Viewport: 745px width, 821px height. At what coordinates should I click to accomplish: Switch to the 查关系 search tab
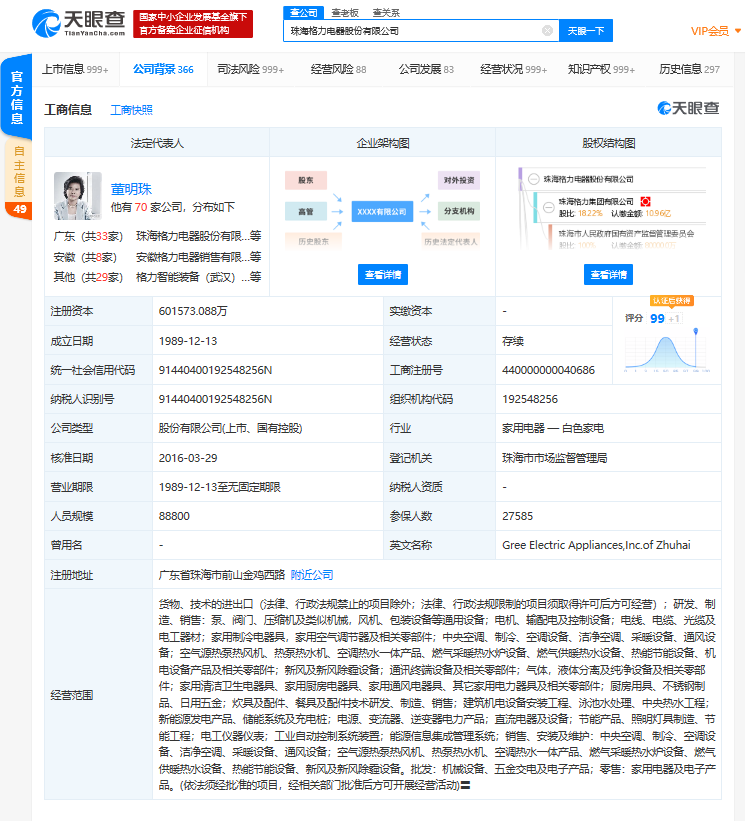click(x=386, y=13)
